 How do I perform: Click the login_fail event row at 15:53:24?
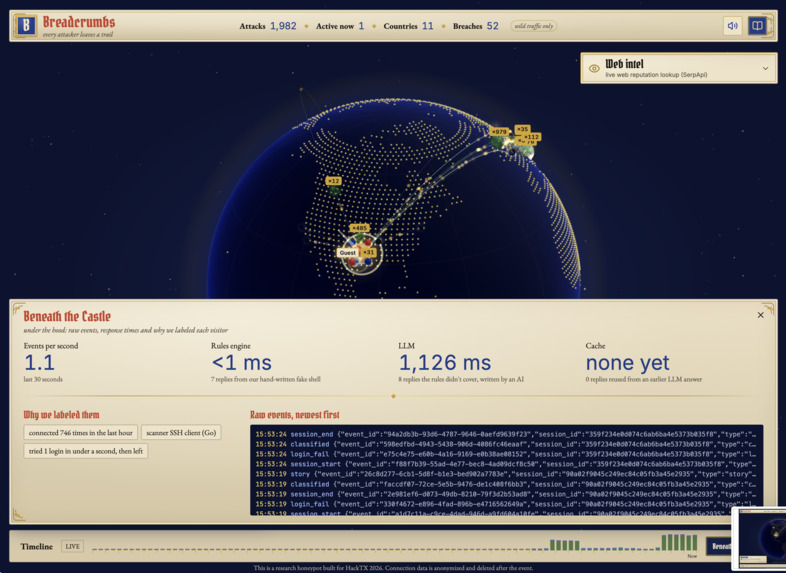click(x=506, y=454)
